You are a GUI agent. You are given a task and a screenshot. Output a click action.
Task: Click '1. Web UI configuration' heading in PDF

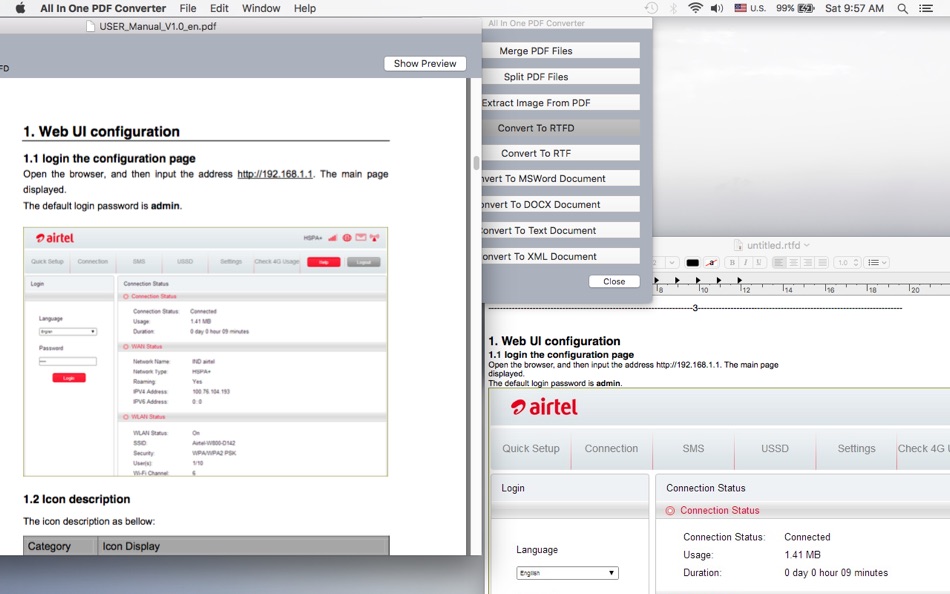[101, 132]
